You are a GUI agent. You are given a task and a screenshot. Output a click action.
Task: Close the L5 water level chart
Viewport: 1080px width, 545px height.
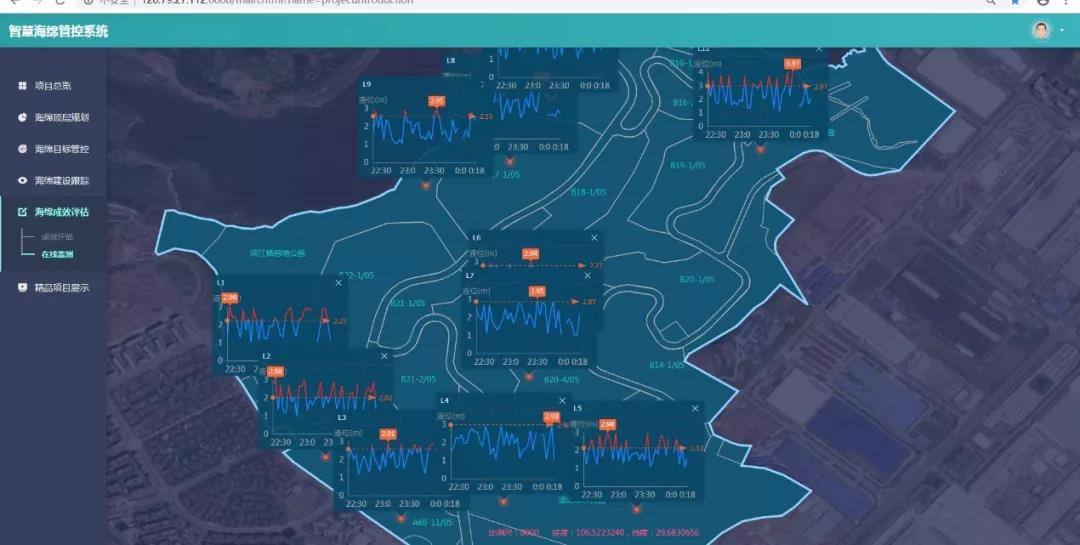tap(695, 409)
